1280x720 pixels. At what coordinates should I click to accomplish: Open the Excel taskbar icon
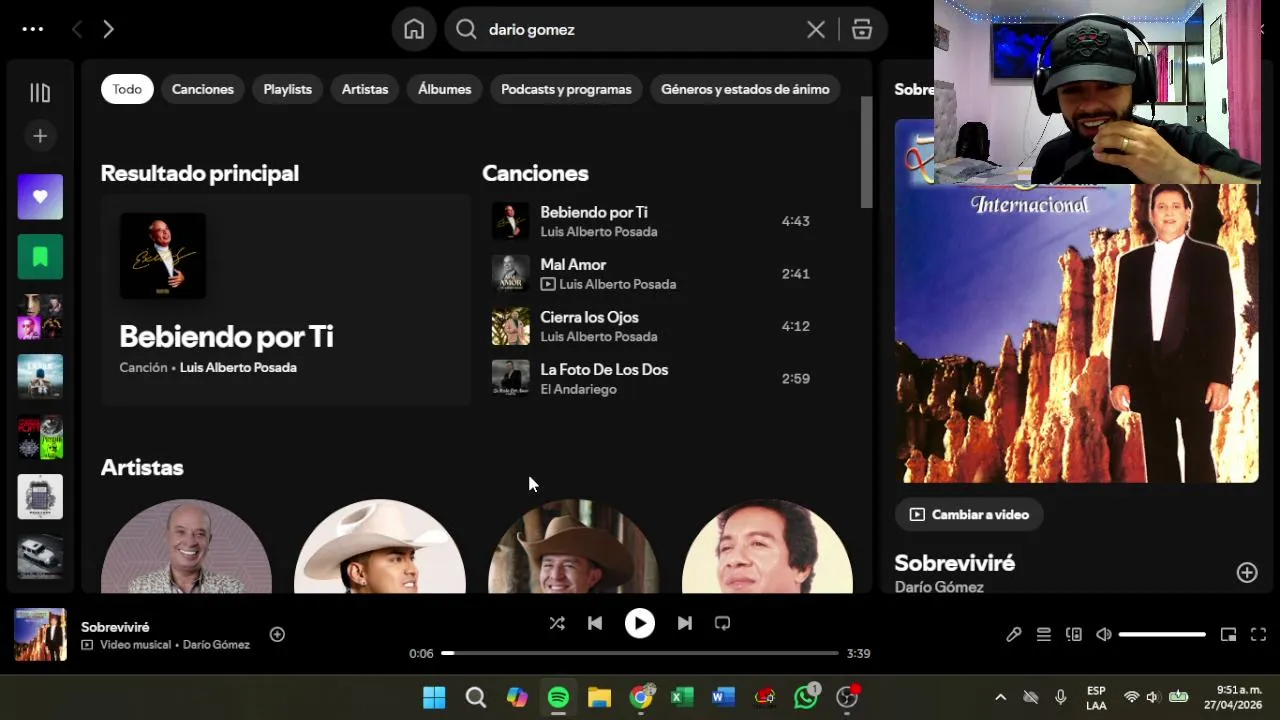pyautogui.click(x=682, y=697)
